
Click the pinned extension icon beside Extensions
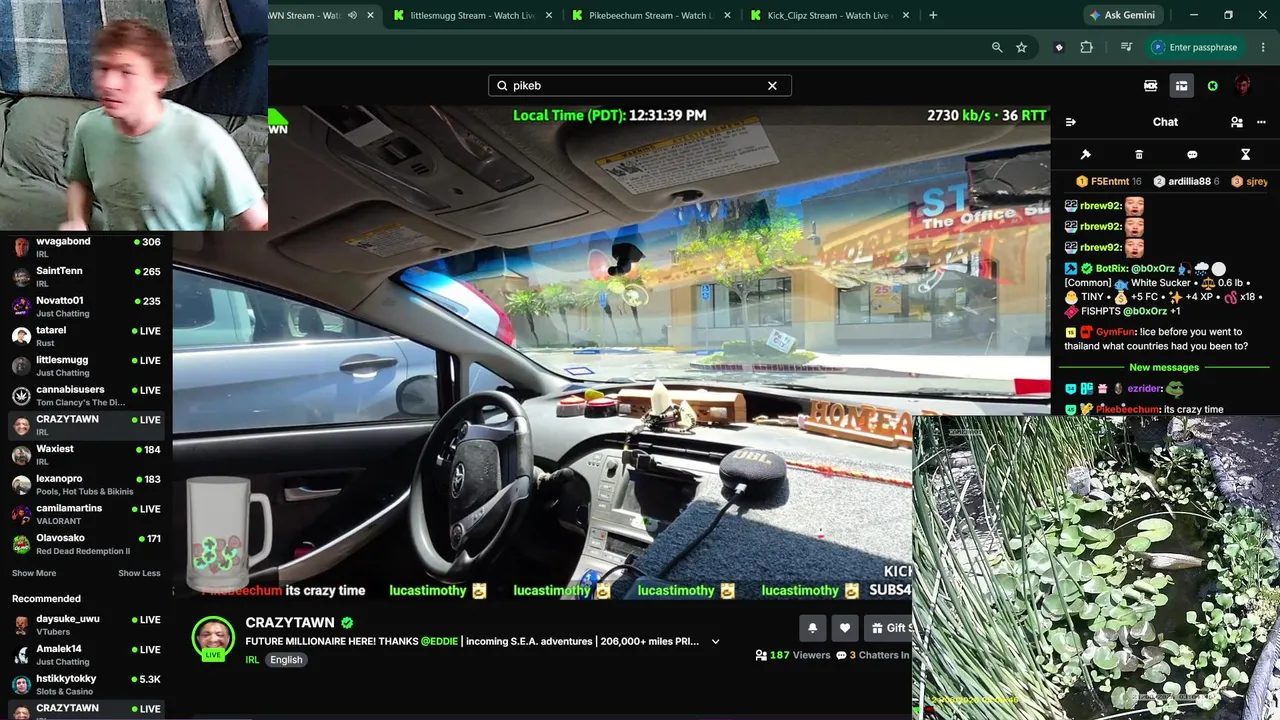pyautogui.click(x=1059, y=47)
